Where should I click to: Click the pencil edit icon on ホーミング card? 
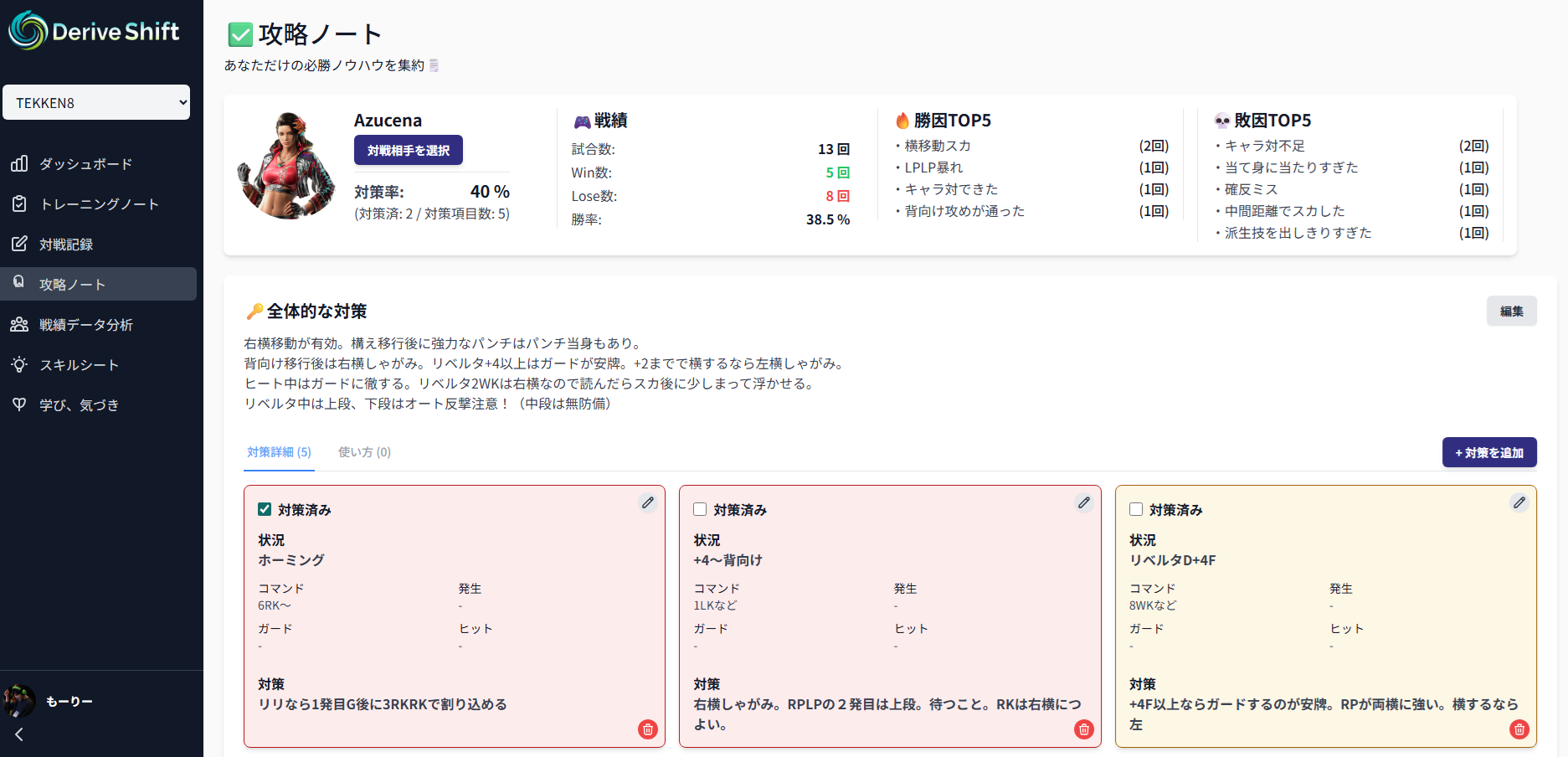648,502
